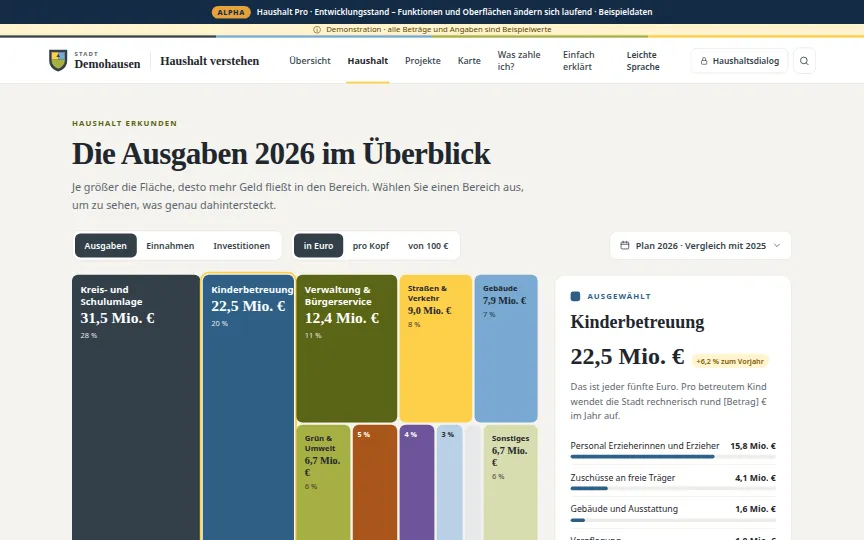Expand Plan 2026 comparison dropdown

pyautogui.click(x=700, y=246)
